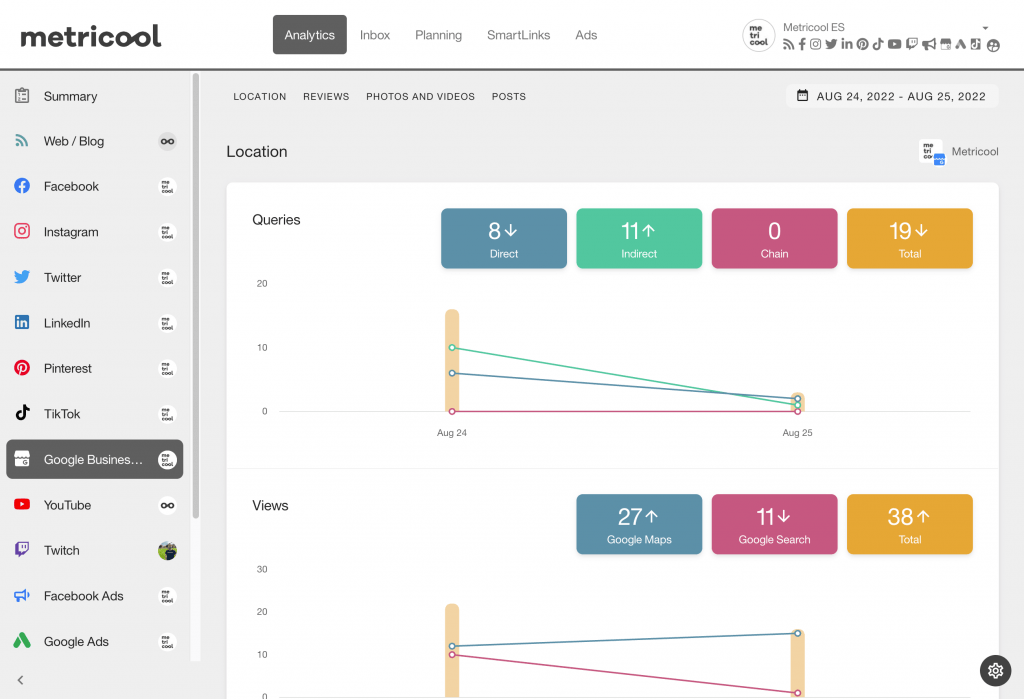Click the Chain queries card showing 0

[775, 238]
